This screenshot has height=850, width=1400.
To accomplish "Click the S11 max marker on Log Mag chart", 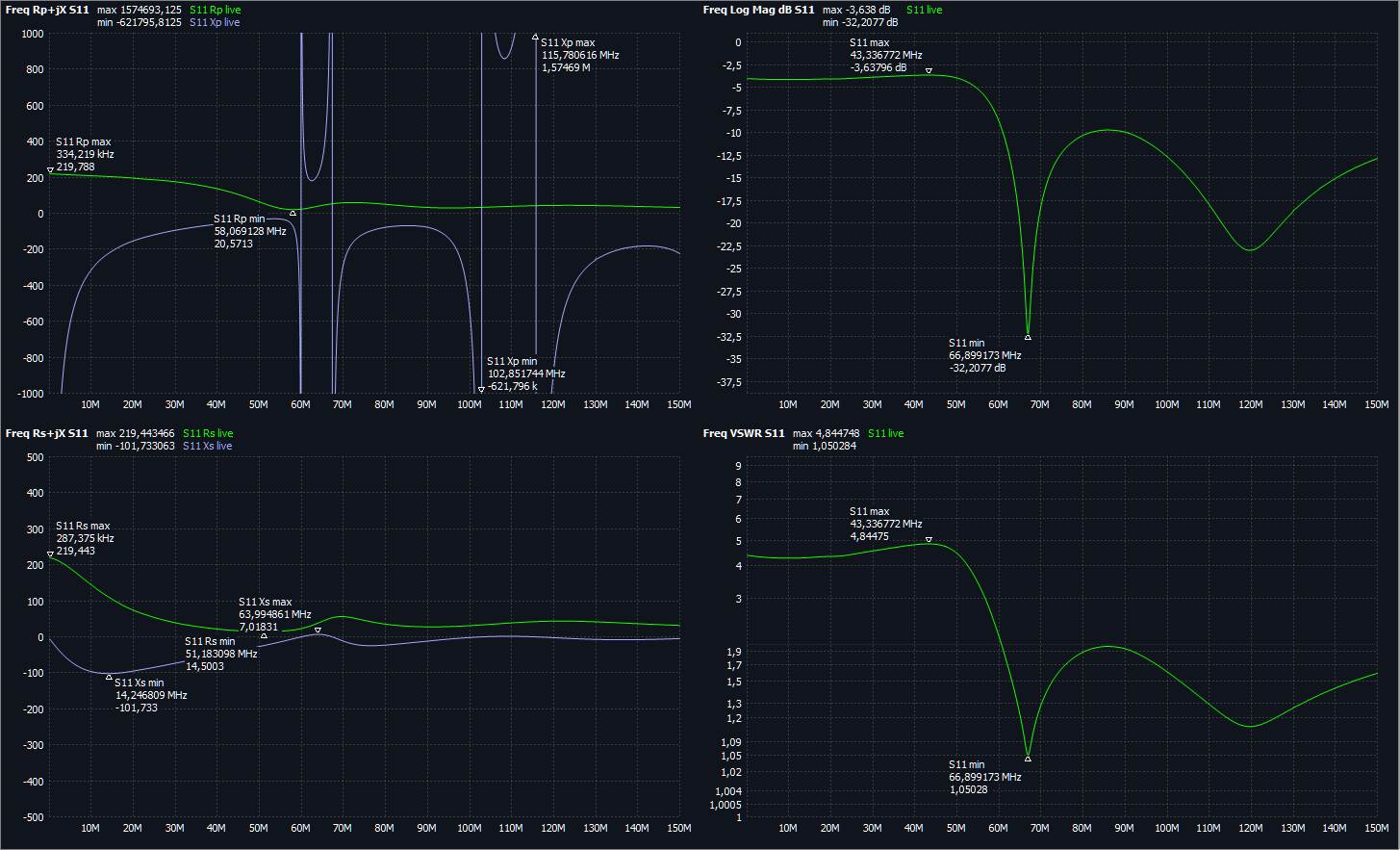I will [x=929, y=71].
